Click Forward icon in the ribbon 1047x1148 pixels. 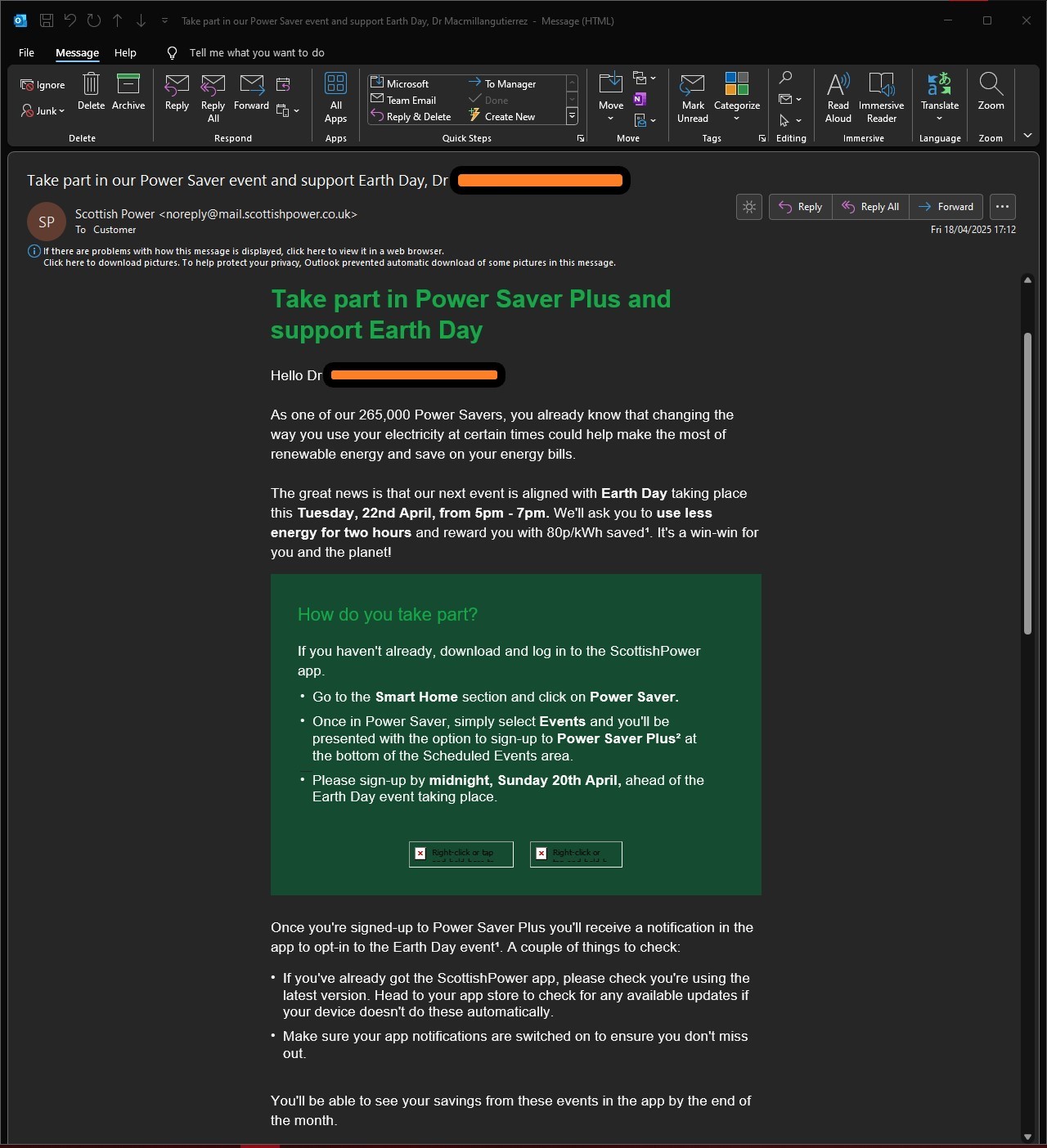point(251,85)
